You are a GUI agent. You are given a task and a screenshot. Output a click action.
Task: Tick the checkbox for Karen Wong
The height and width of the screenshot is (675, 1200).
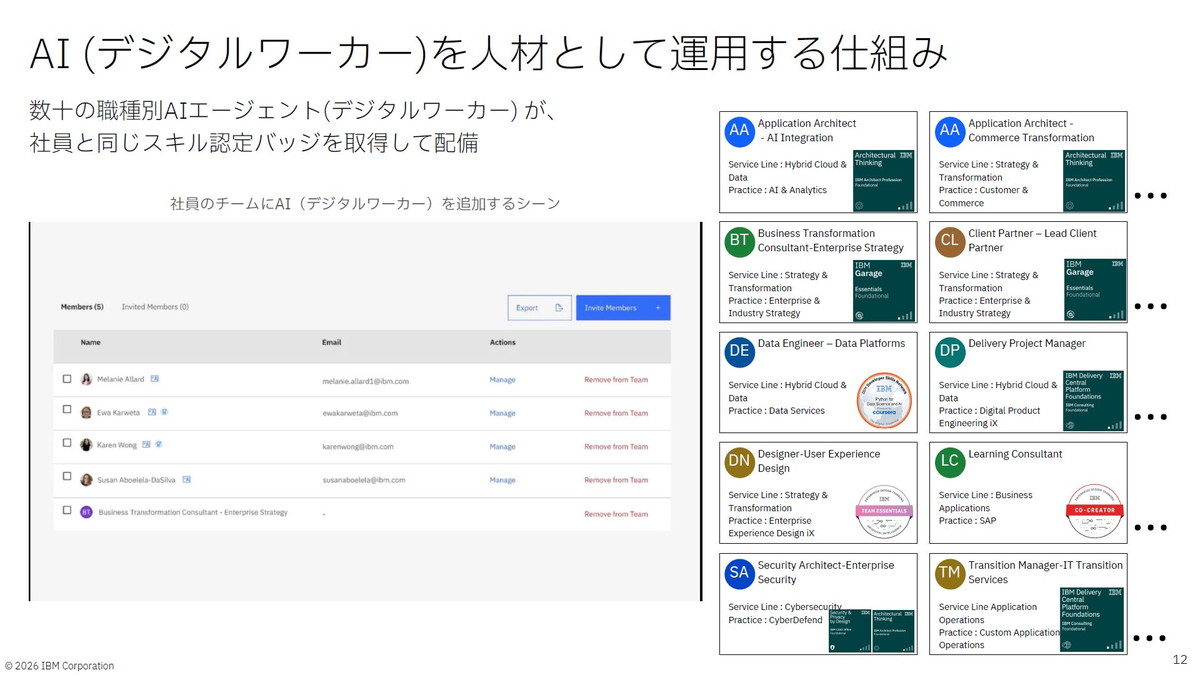pos(67,443)
